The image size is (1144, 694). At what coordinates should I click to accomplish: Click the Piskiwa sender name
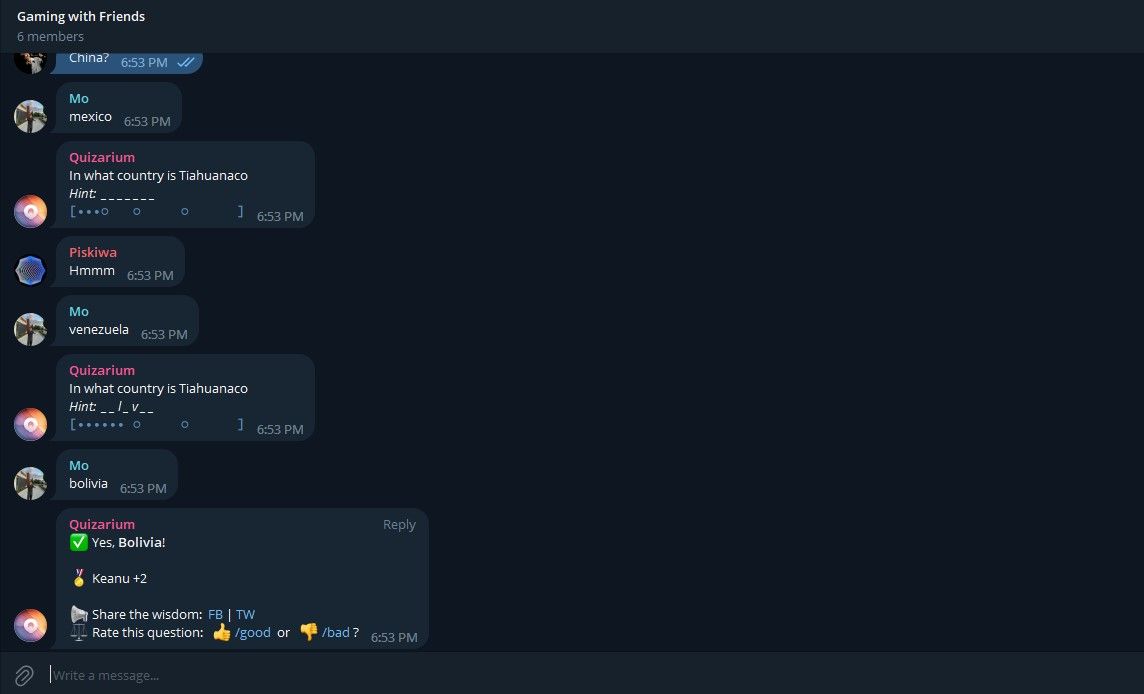pyautogui.click(x=93, y=252)
